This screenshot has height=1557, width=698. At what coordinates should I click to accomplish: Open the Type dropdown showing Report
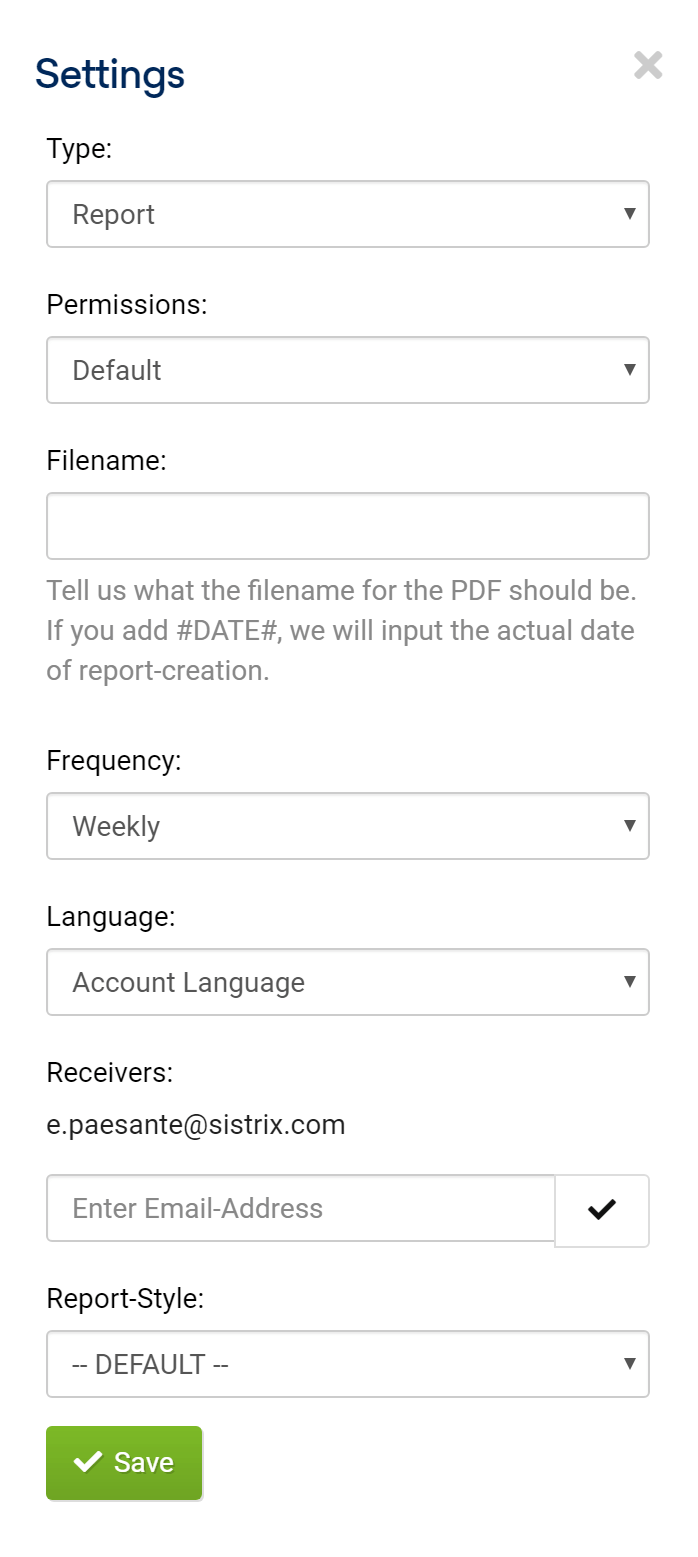tap(348, 214)
